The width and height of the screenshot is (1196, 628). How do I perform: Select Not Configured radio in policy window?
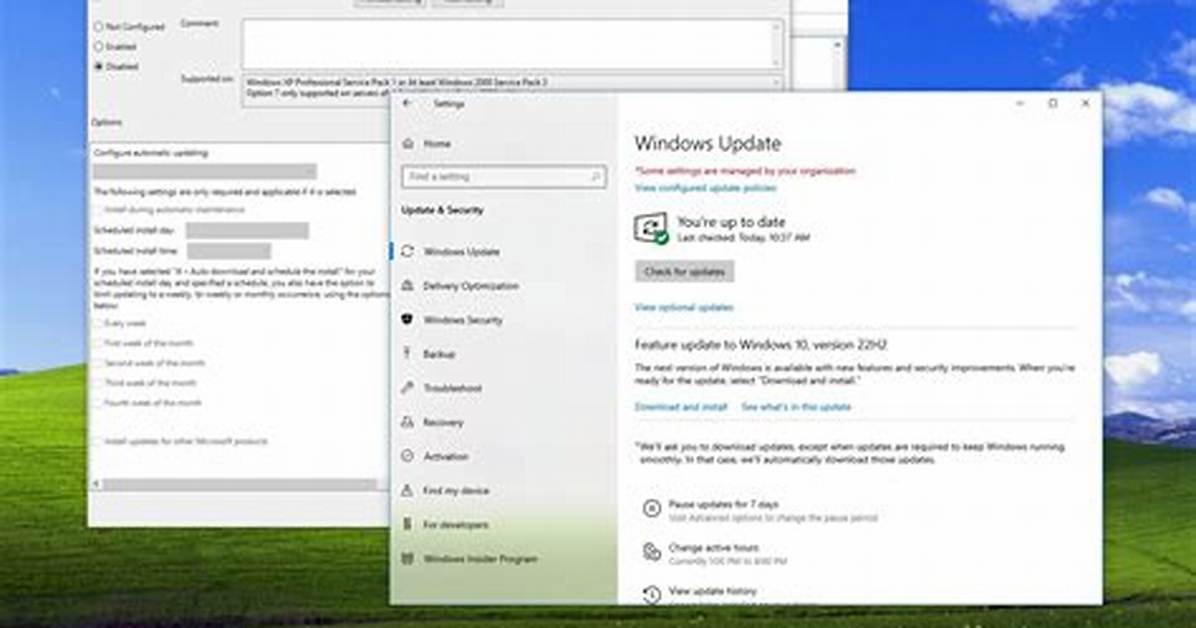(98, 27)
